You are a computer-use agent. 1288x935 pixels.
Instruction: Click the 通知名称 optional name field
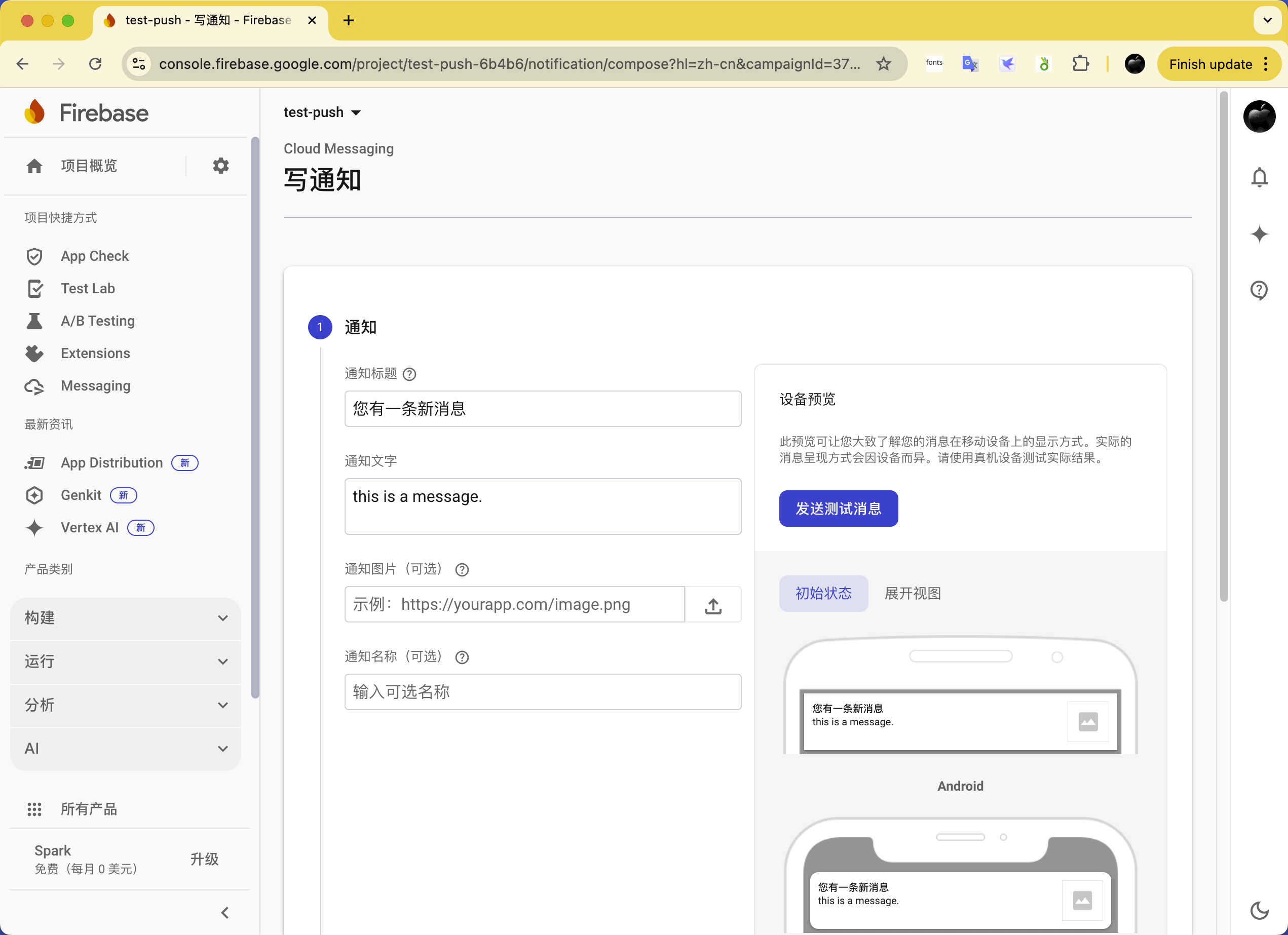[x=542, y=692]
